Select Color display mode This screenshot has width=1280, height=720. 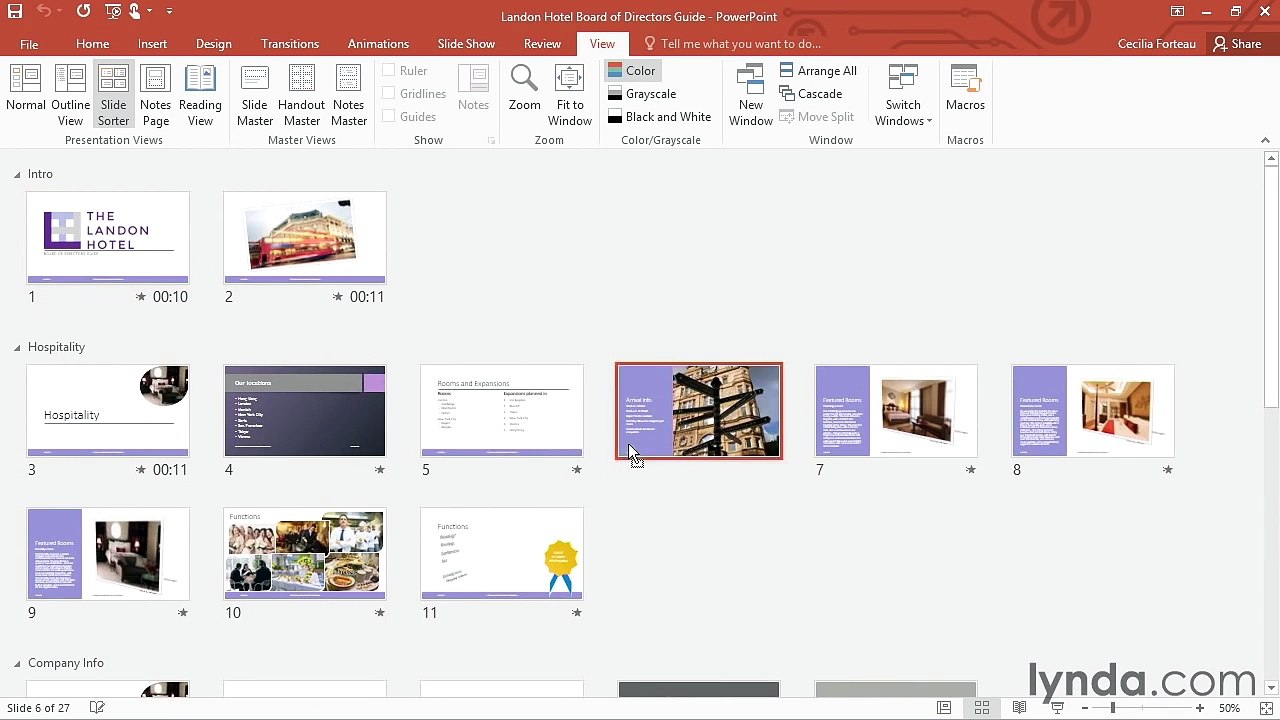tap(631, 71)
